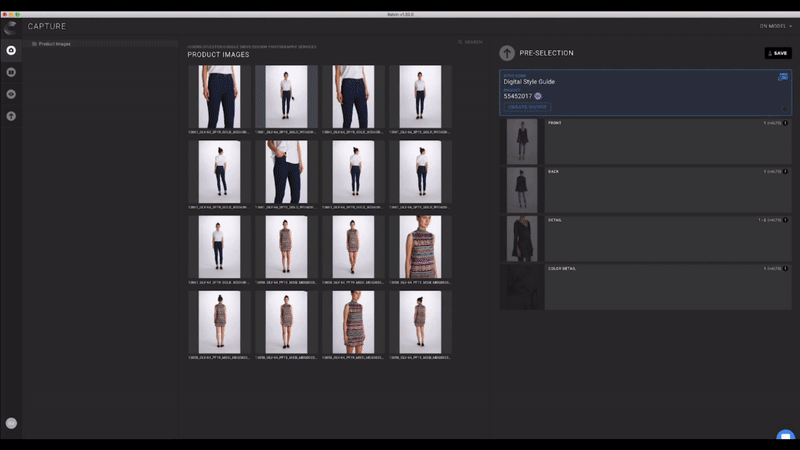The width and height of the screenshot is (800, 450).
Task: Select patterned dress upper-body close-up thumbnail
Action: [x=420, y=247]
